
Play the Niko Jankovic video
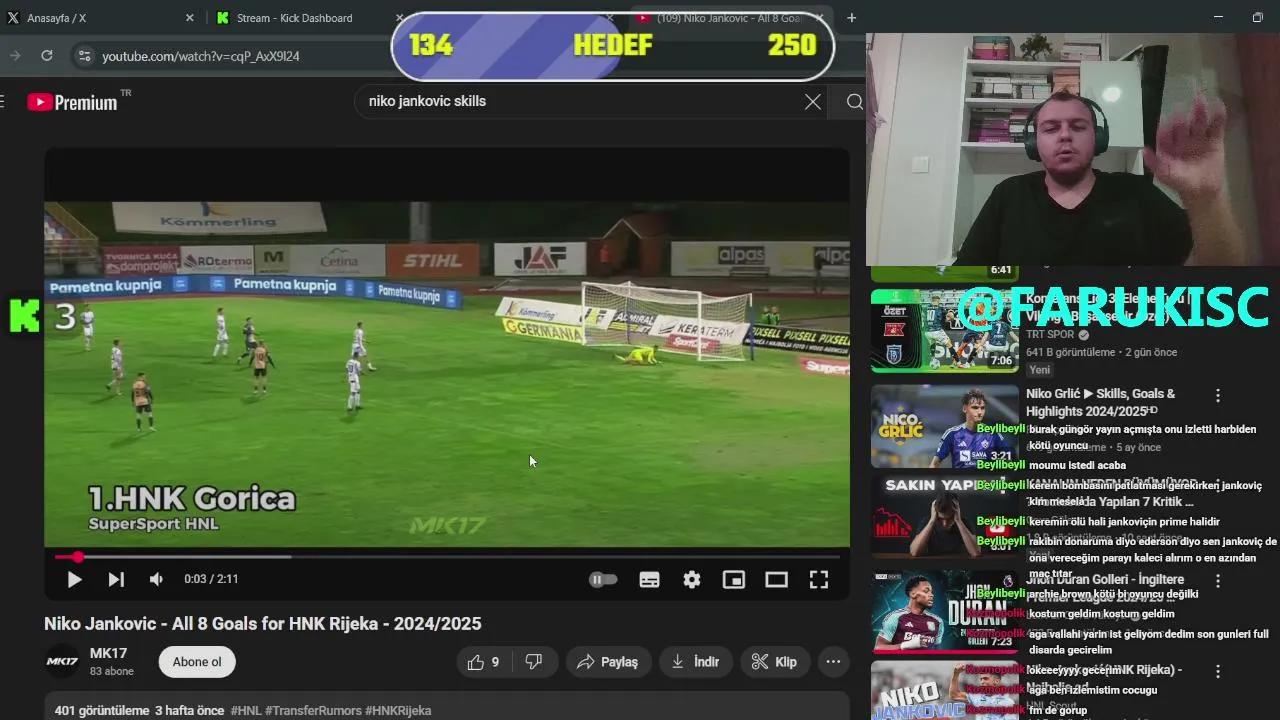74,579
